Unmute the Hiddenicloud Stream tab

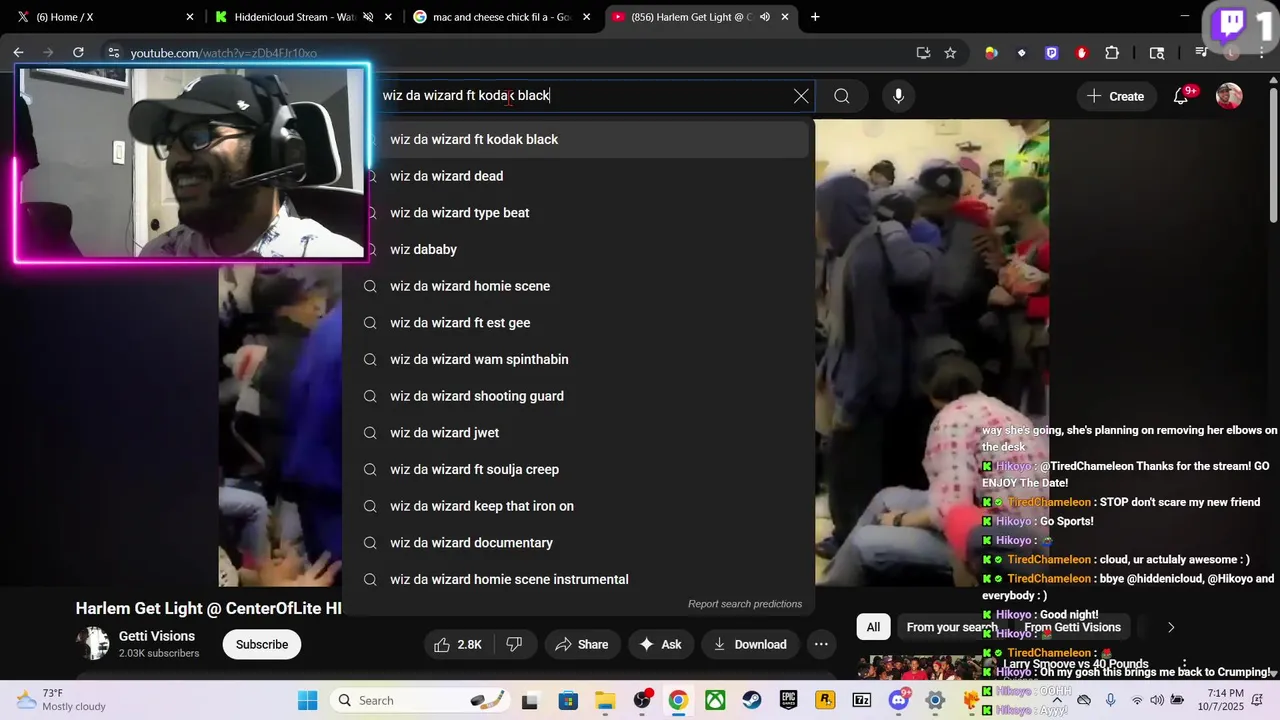click(x=368, y=17)
